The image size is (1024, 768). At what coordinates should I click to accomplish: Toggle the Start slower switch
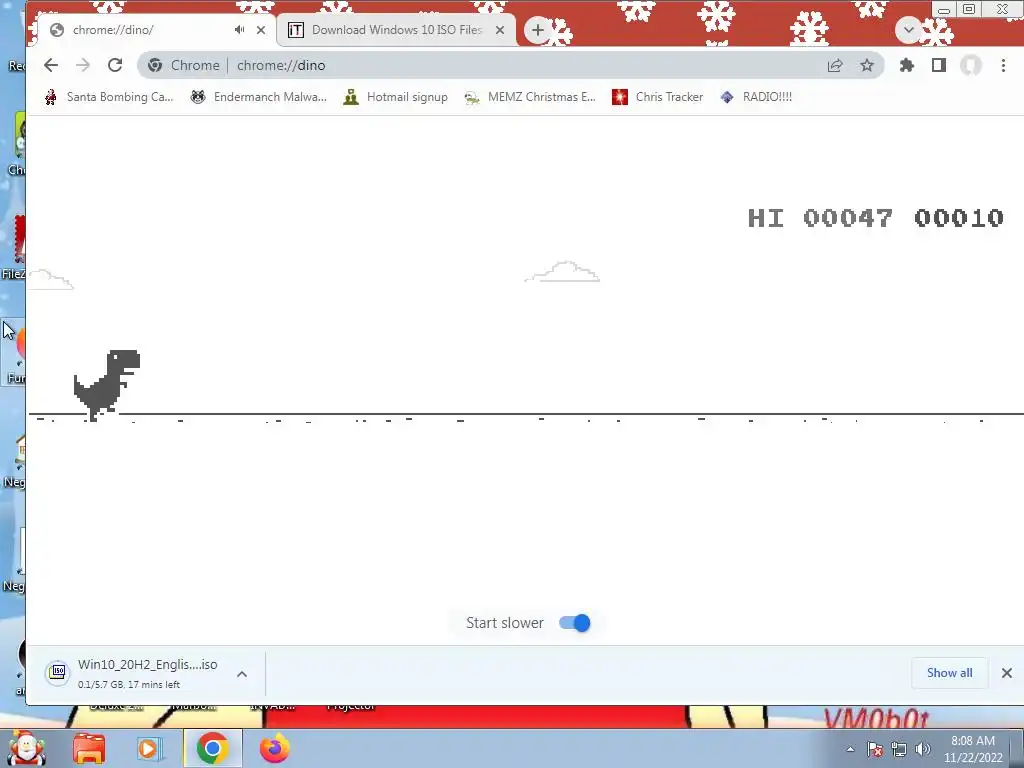click(x=575, y=623)
